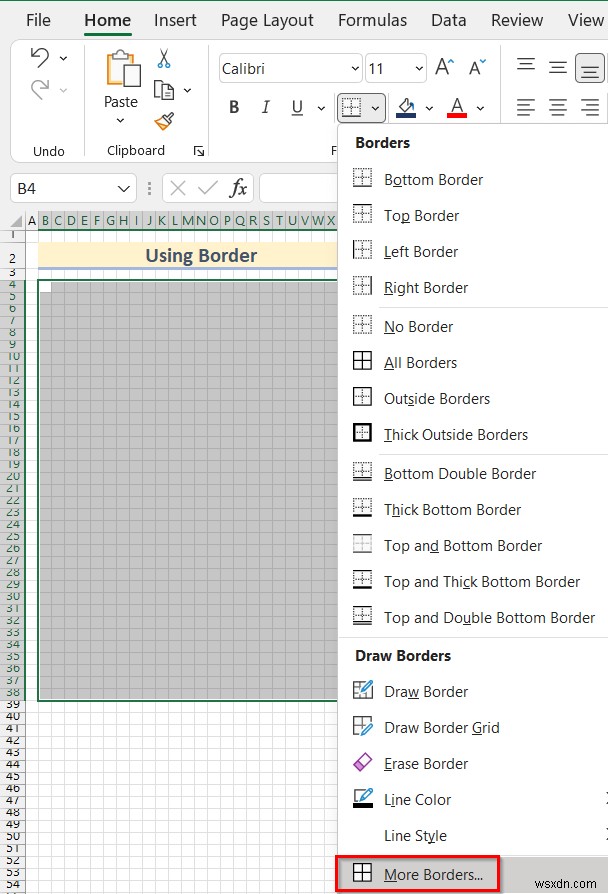
Task: Collapse the Borders dropdown arrow
Action: (375, 108)
